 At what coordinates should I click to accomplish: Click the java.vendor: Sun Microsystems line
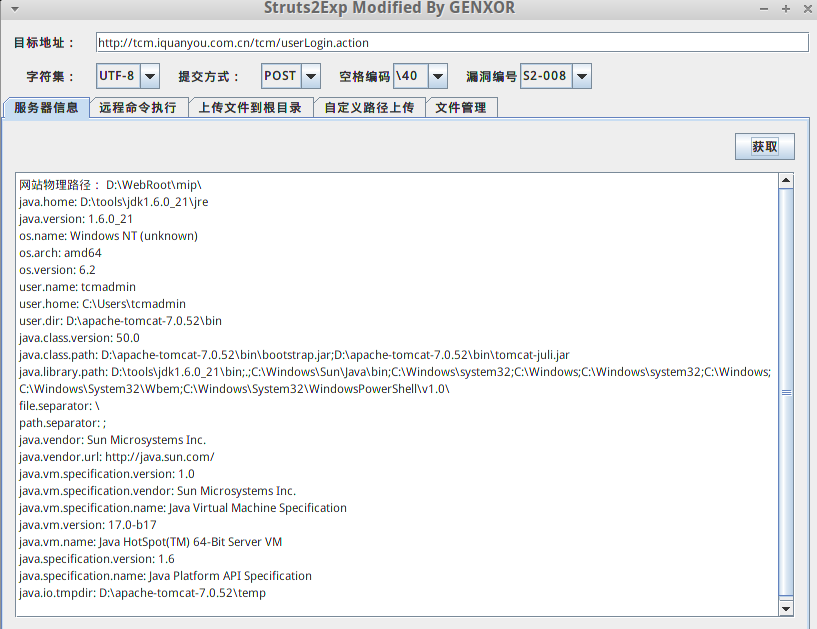click(x=113, y=440)
